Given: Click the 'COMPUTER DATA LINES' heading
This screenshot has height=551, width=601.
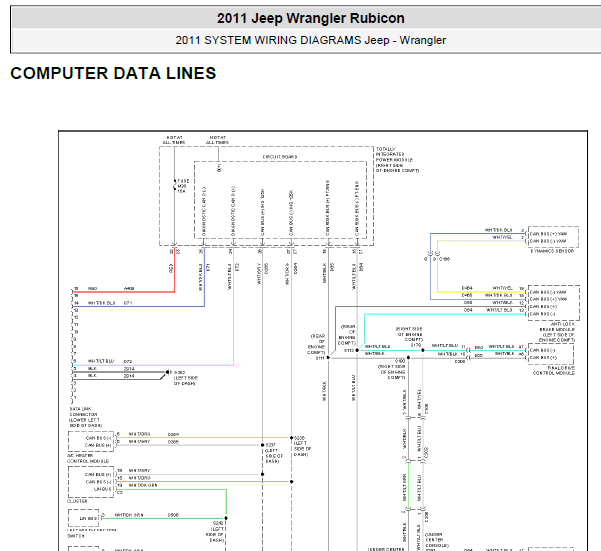Looking at the screenshot, I should click(113, 73).
